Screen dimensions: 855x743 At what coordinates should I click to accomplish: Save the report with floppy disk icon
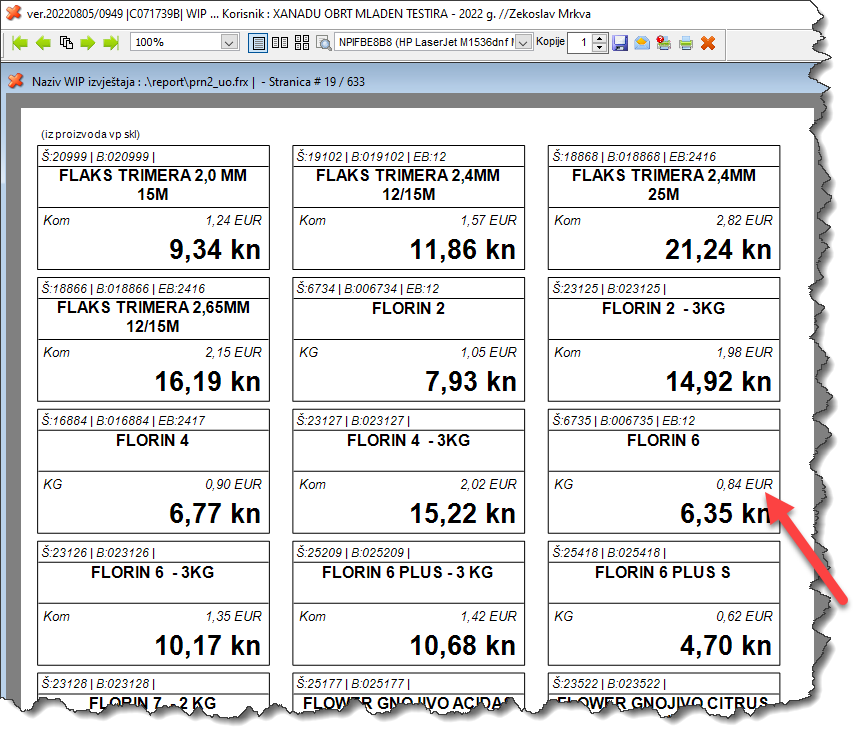click(x=620, y=43)
